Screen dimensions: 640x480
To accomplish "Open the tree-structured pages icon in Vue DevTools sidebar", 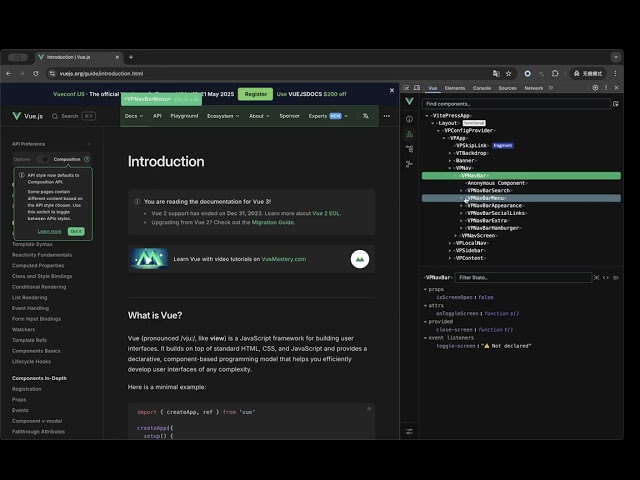I will click(x=409, y=149).
